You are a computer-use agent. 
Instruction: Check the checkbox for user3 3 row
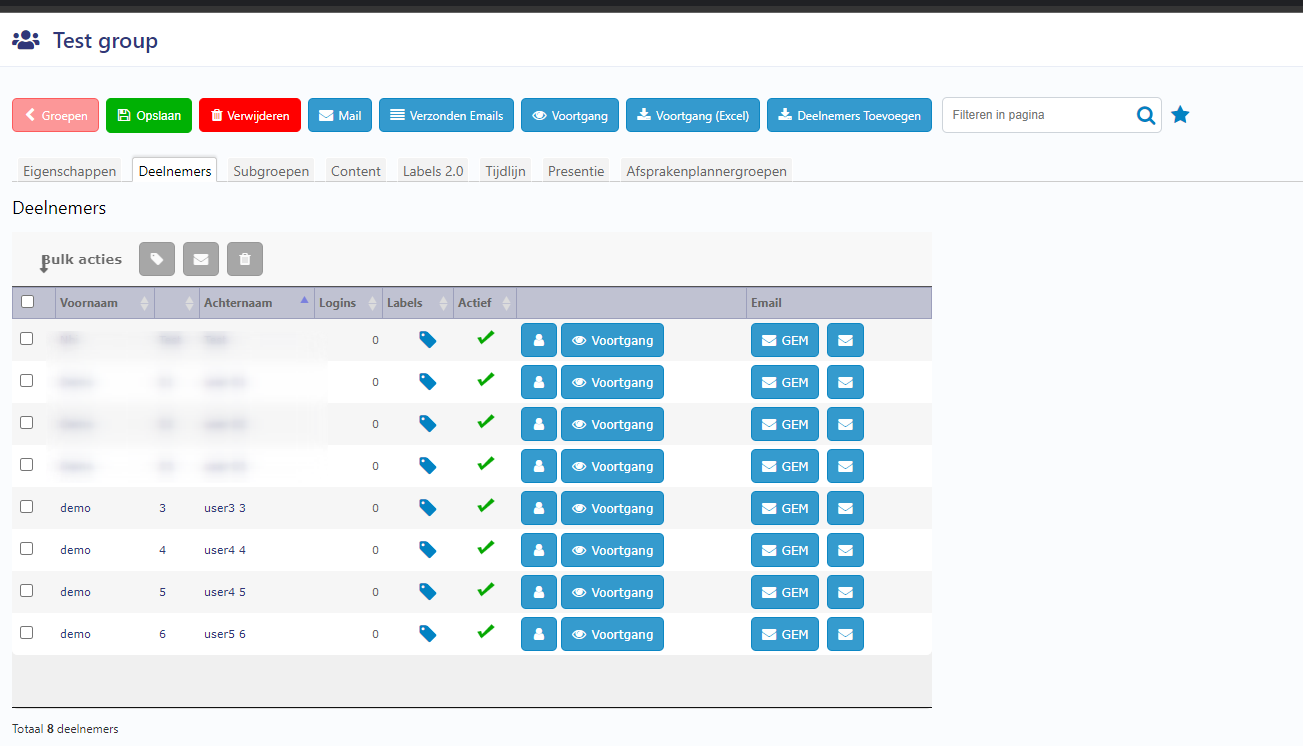click(x=27, y=507)
